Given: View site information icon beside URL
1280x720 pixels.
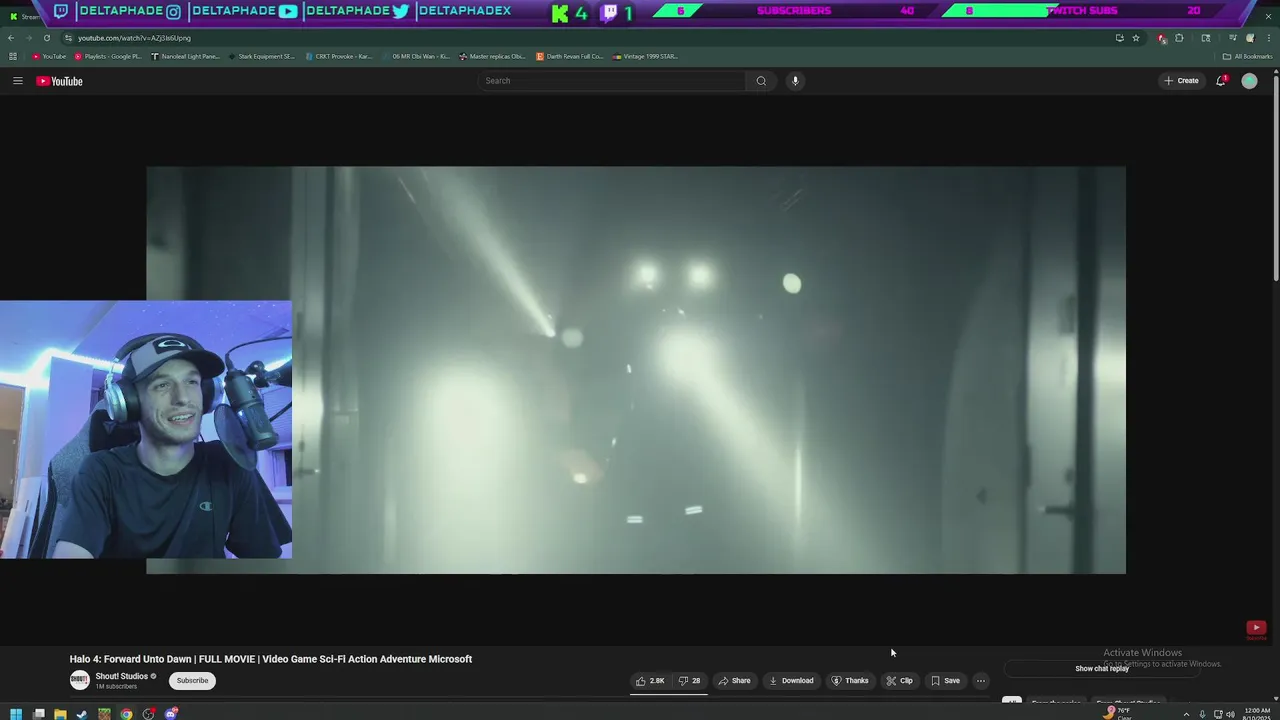Looking at the screenshot, I should click(x=68, y=38).
